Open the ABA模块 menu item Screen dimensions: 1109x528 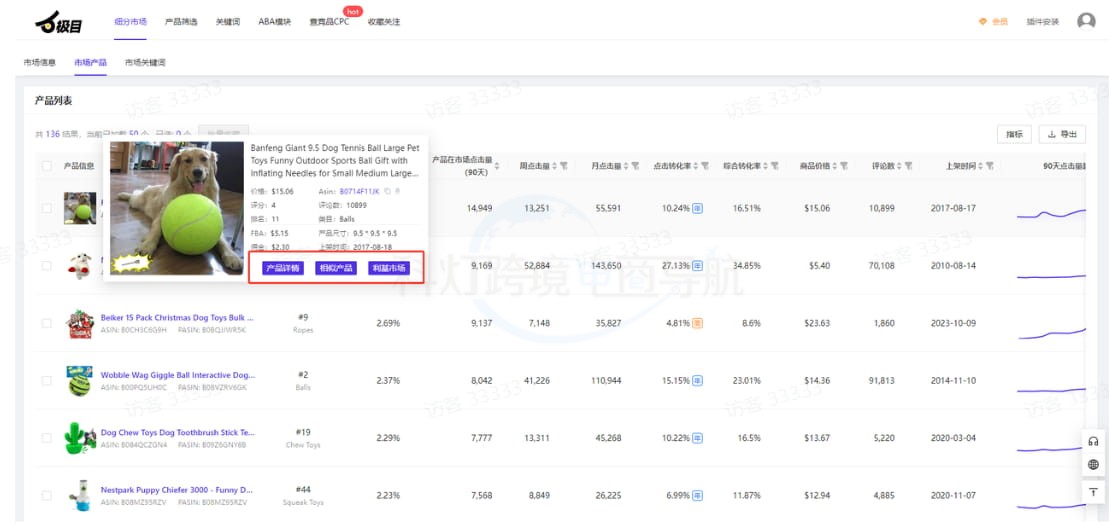coord(274,22)
